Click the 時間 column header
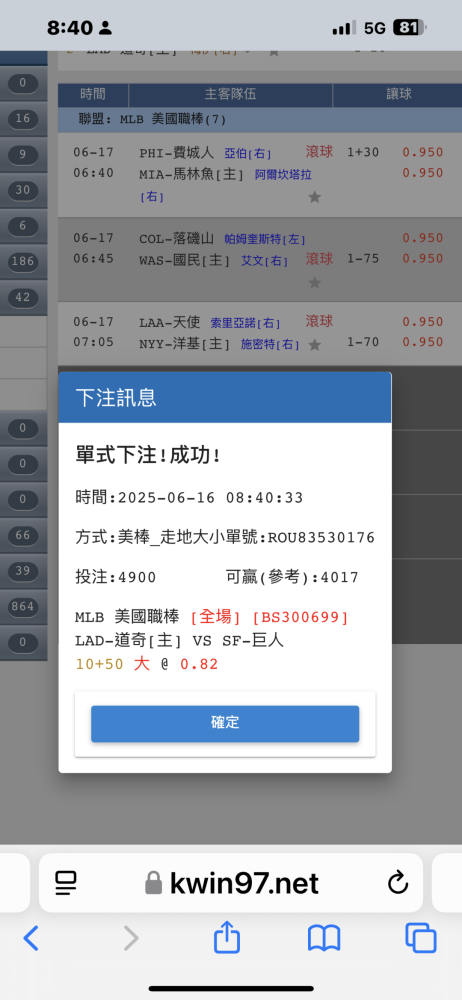Image resolution: width=462 pixels, height=1000 pixels. click(93, 95)
